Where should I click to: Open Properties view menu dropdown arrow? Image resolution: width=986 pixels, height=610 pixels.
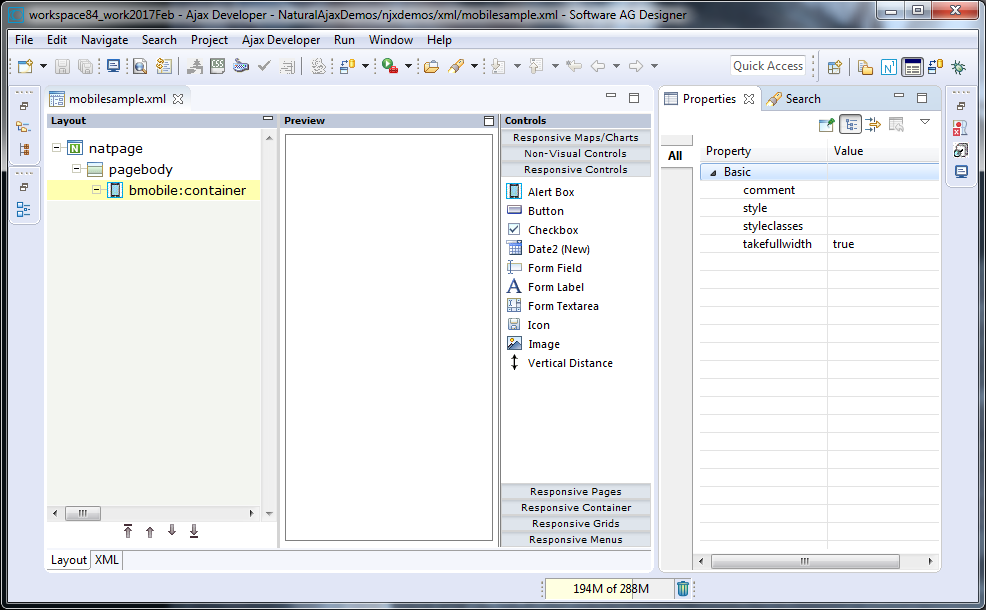925,122
